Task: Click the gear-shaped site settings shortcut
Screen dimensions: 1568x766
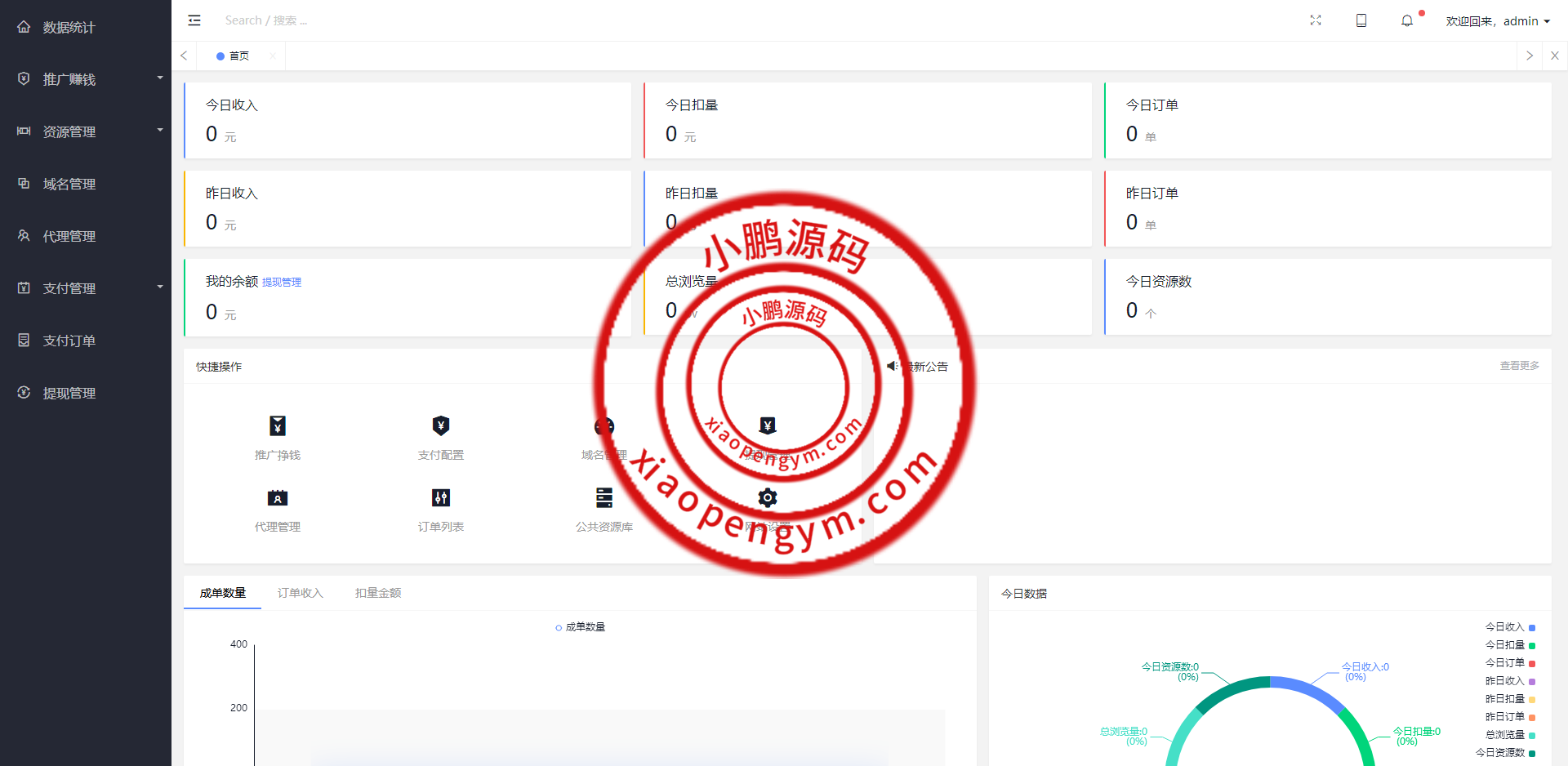Action: (768, 497)
